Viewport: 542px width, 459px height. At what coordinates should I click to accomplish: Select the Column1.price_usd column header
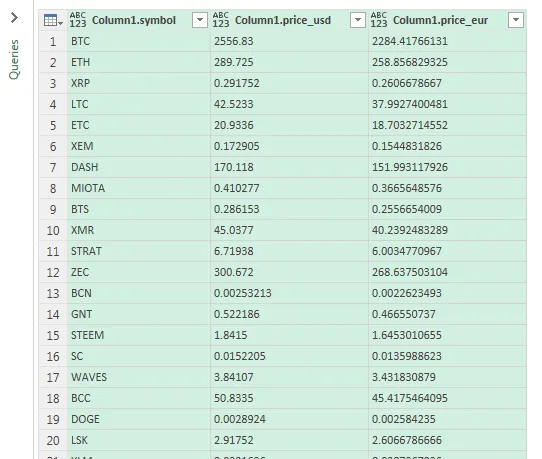tap(289, 20)
